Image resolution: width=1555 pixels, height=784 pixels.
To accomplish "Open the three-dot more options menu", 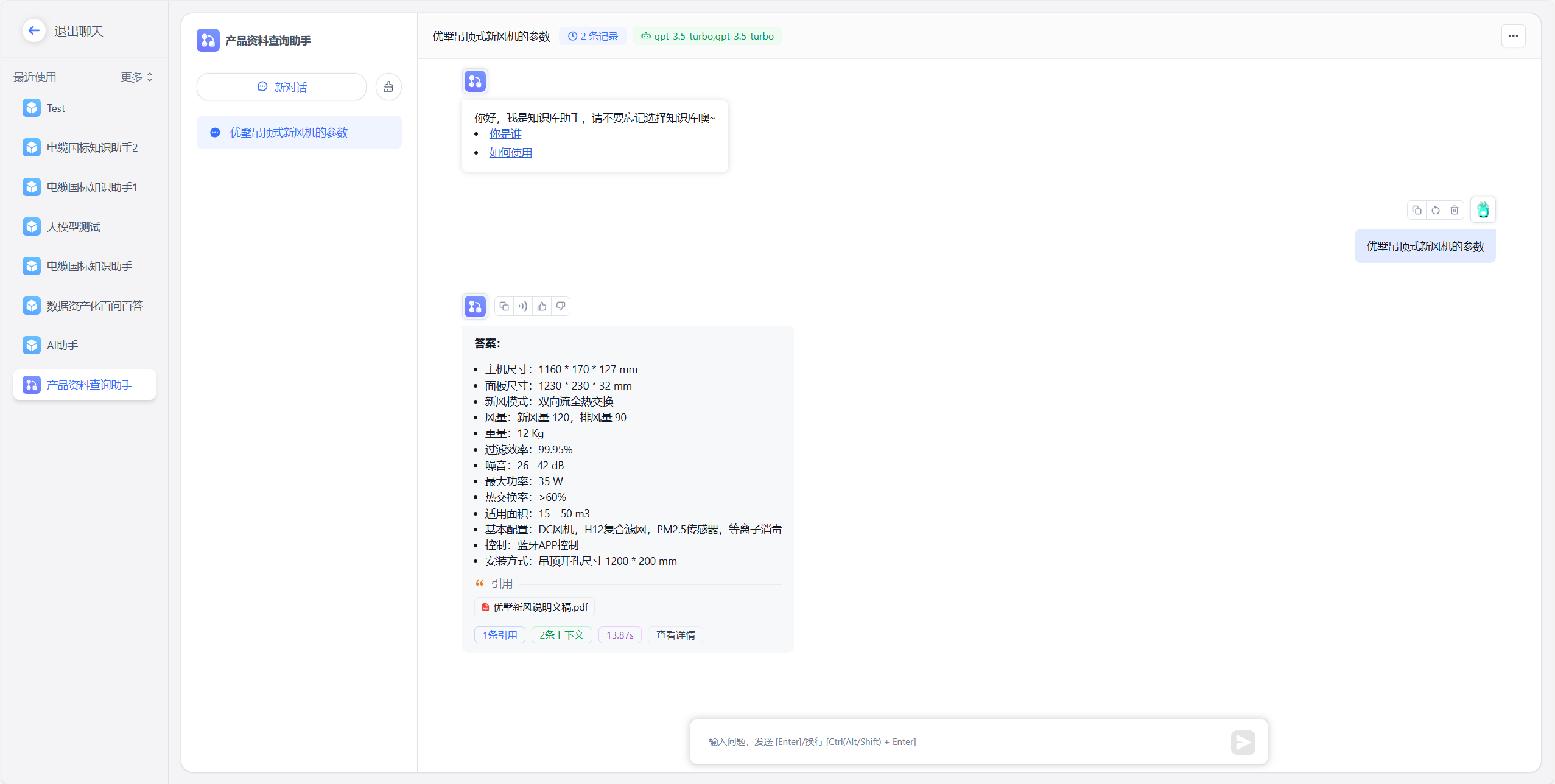I will [1513, 36].
